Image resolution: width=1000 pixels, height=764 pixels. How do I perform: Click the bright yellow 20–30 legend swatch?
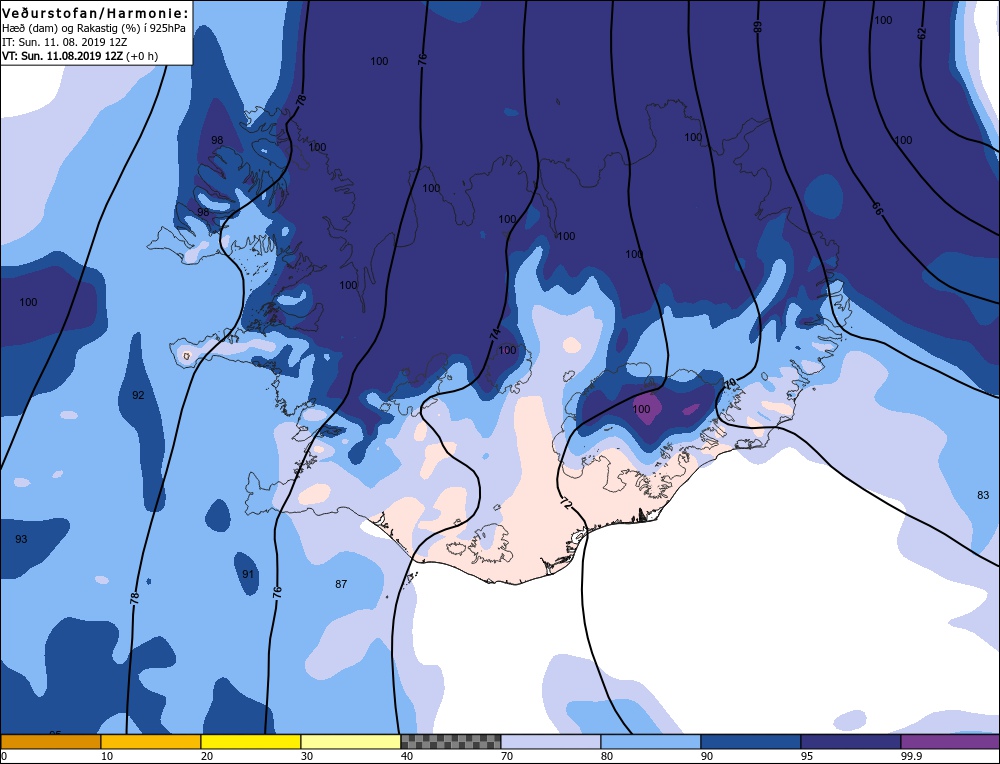click(x=251, y=741)
